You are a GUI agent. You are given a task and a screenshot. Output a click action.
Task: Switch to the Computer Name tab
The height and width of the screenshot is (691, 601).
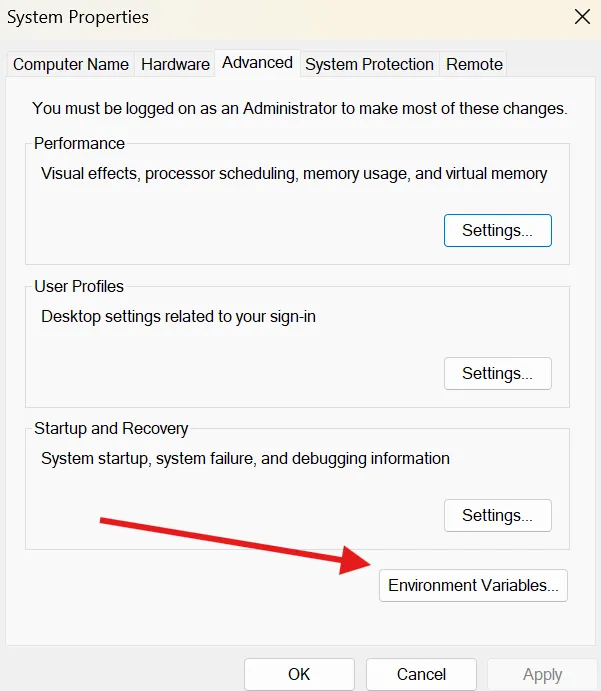(x=71, y=64)
